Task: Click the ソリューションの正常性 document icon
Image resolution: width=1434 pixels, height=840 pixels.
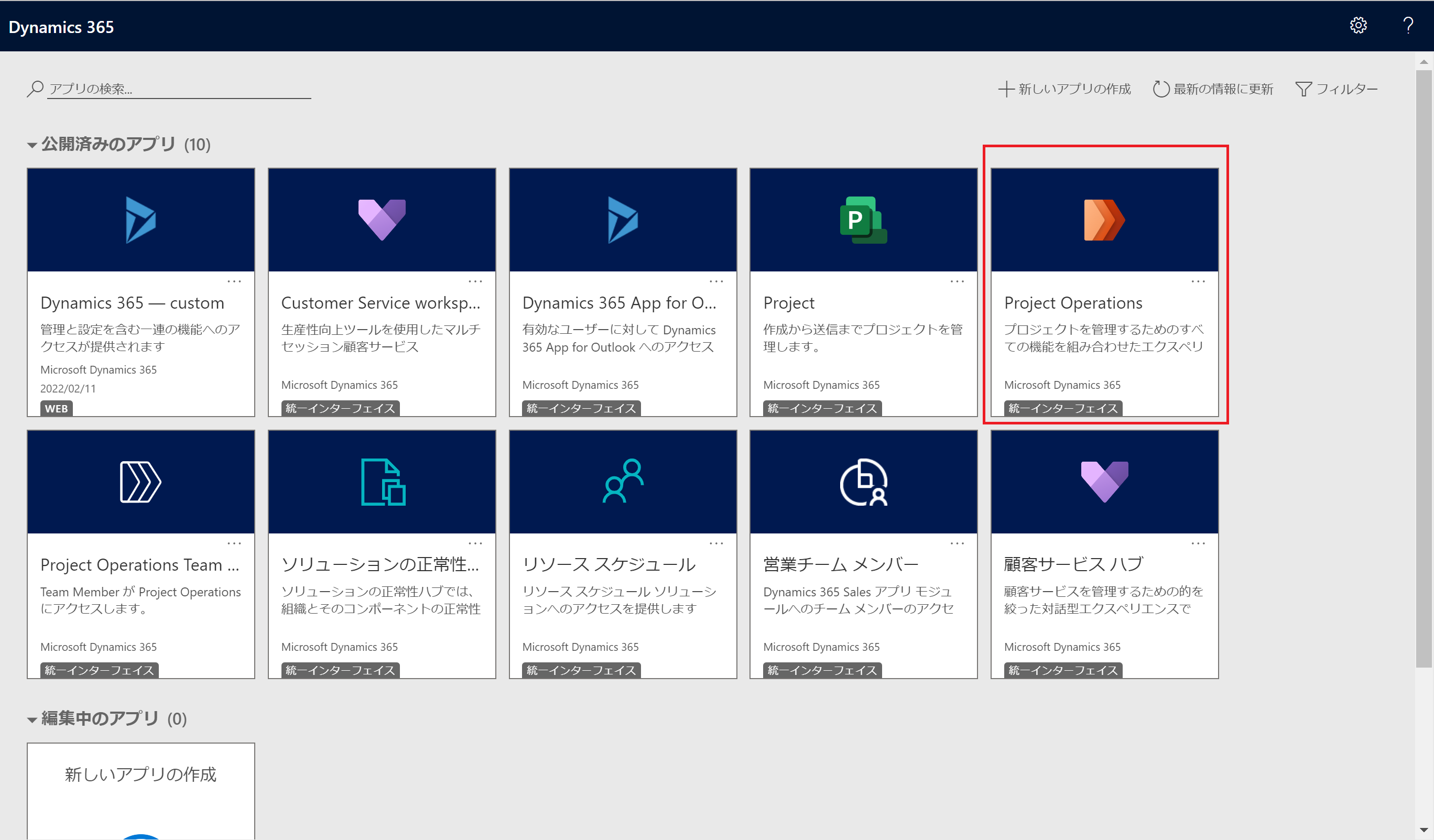Action: [x=383, y=482]
